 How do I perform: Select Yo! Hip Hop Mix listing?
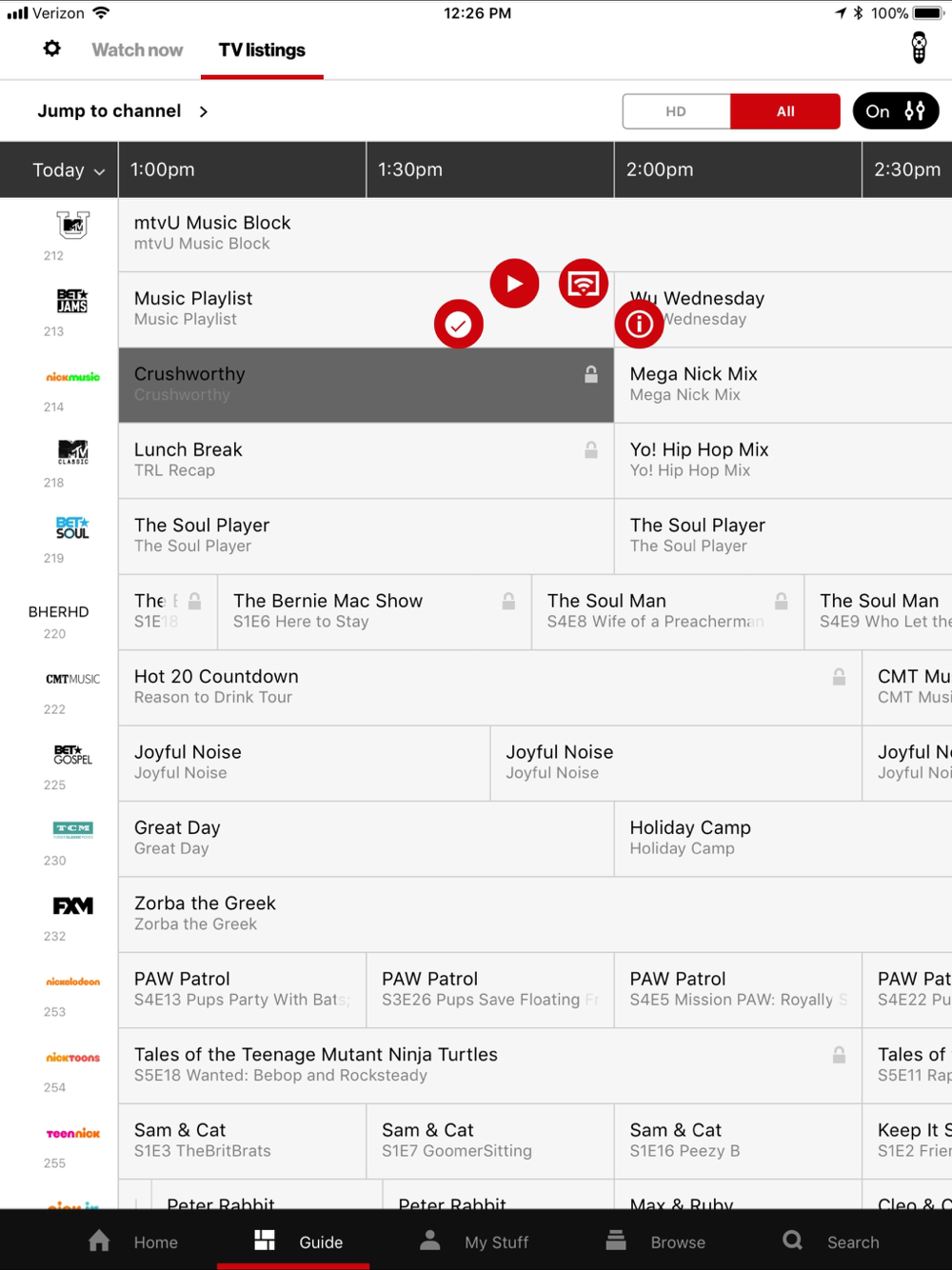point(783,461)
